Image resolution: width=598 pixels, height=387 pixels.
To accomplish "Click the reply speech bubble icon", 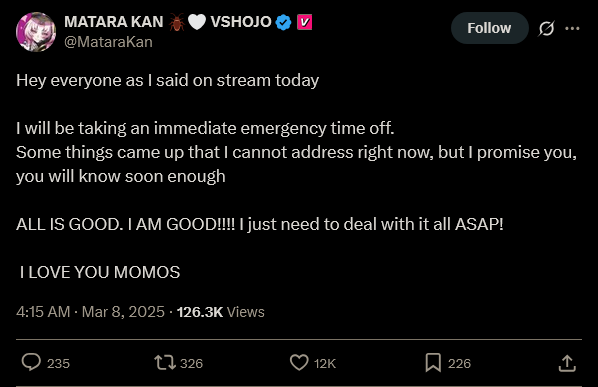I will tap(31, 362).
